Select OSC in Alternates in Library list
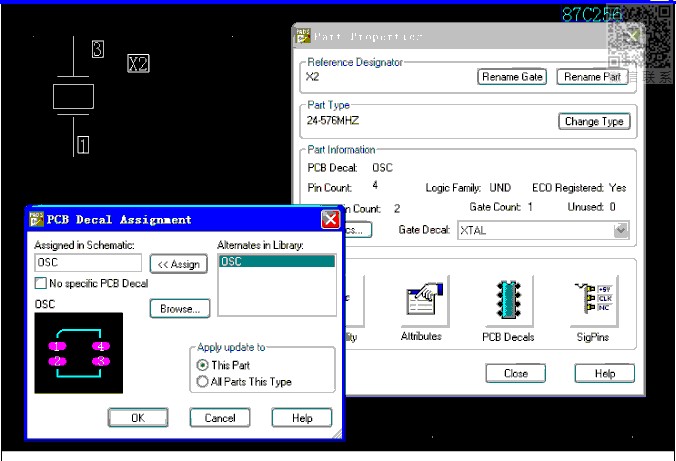This screenshot has height=461, width=676. 277,261
